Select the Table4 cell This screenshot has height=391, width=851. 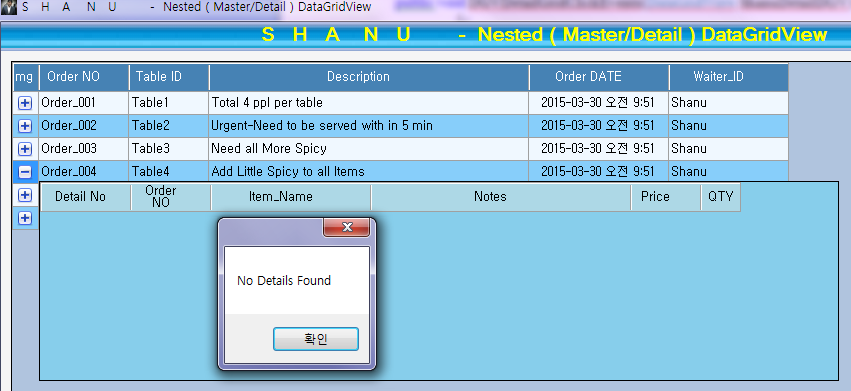point(169,172)
